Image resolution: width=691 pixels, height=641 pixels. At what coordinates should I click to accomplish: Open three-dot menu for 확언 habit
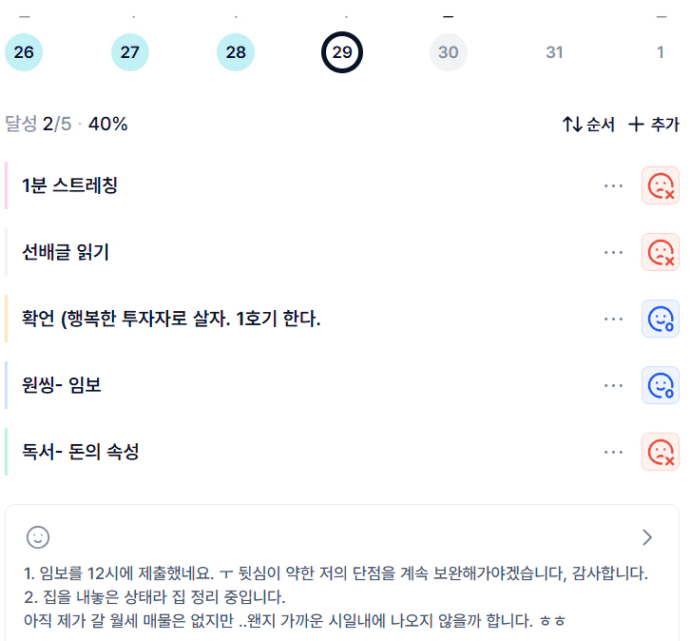point(613,319)
